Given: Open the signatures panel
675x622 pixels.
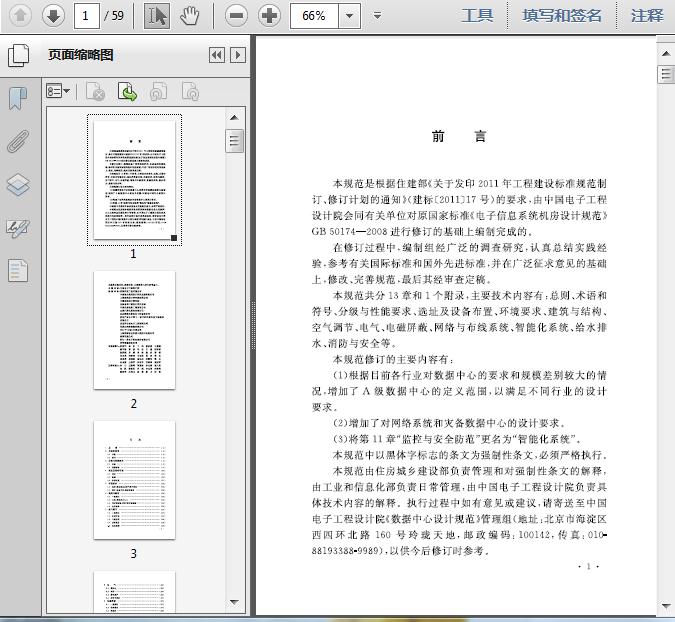Looking at the screenshot, I should pyautogui.click(x=18, y=229).
